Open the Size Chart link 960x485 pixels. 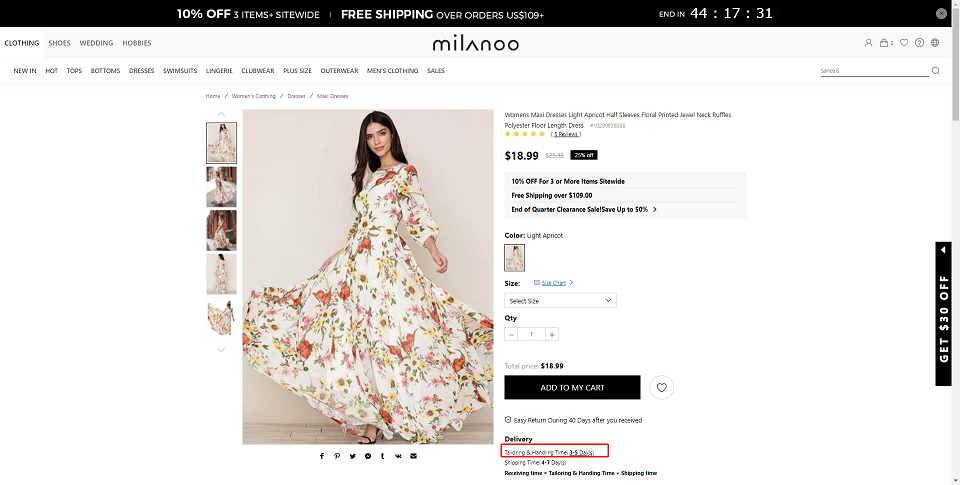(x=553, y=283)
